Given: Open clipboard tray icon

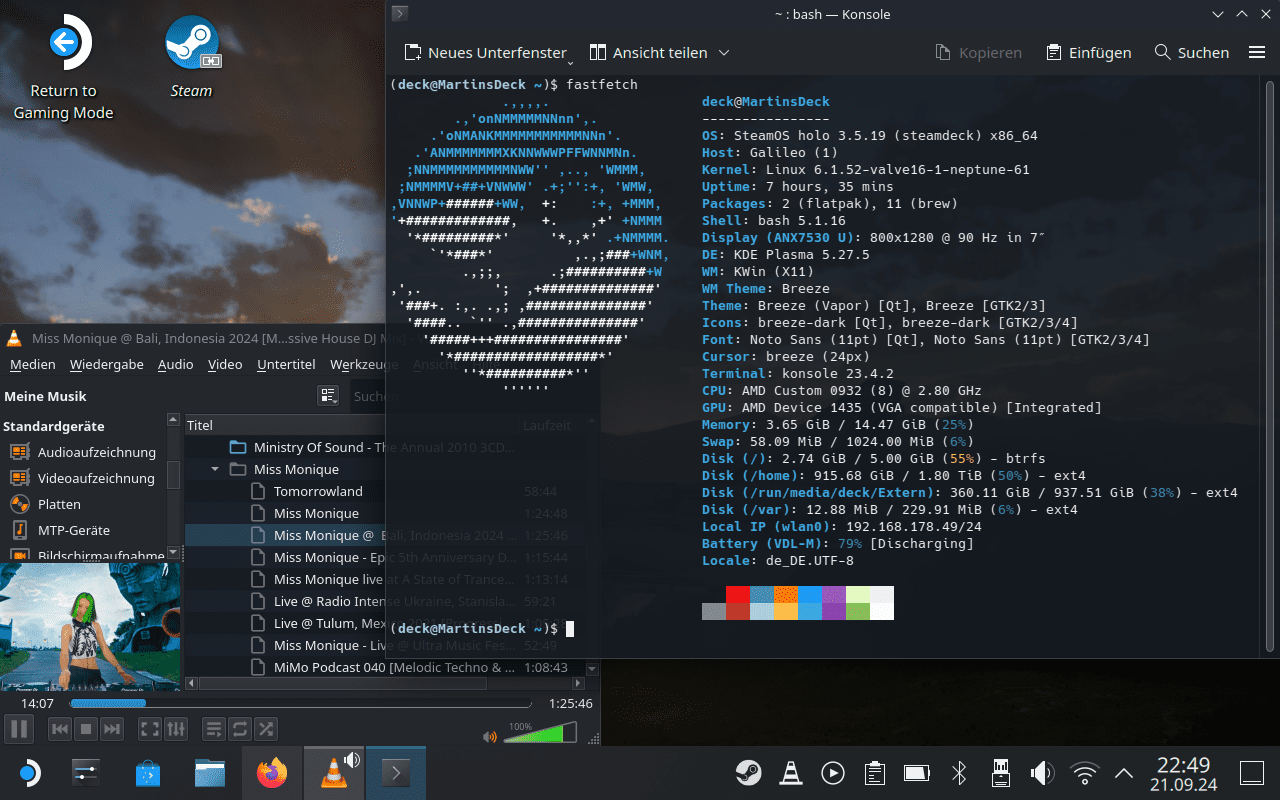Looking at the screenshot, I should [x=875, y=773].
